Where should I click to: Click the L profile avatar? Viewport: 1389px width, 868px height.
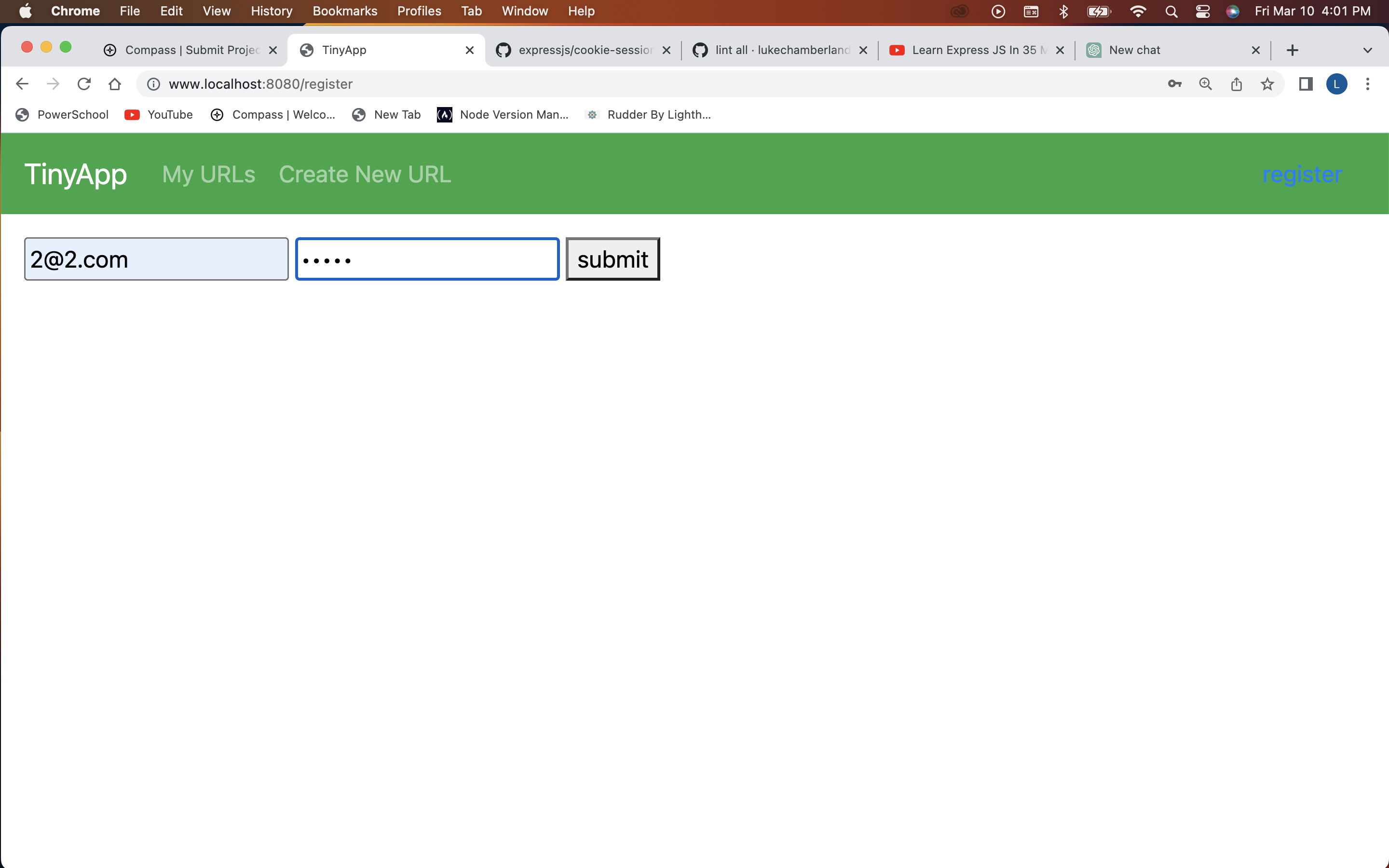point(1337,84)
